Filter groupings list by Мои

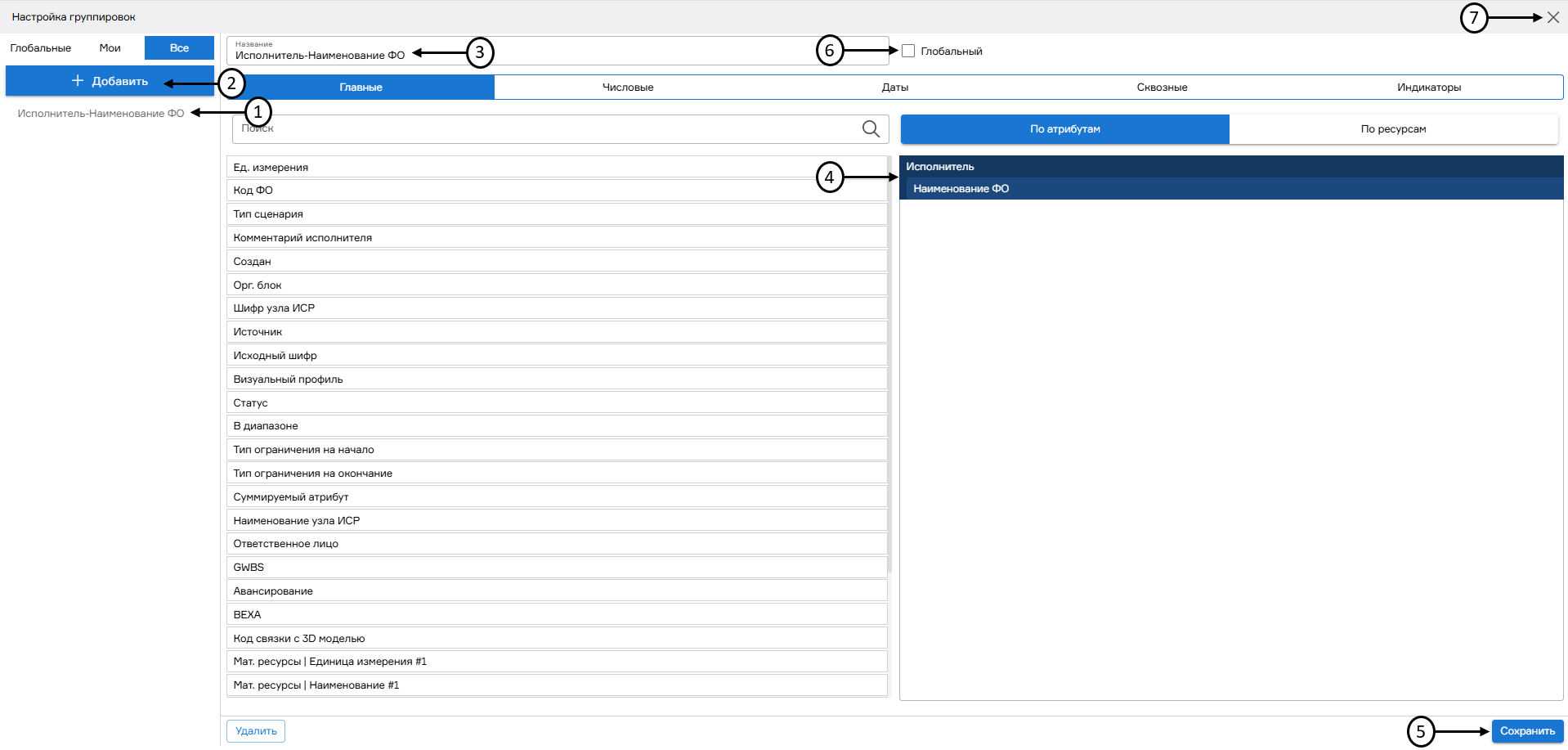[x=110, y=48]
